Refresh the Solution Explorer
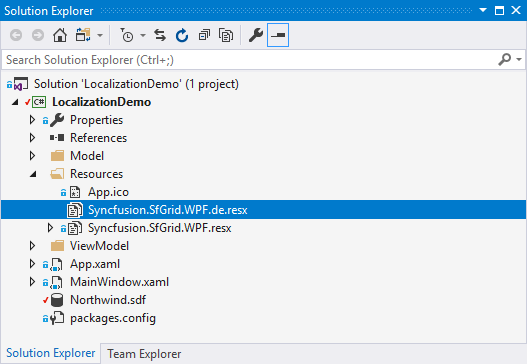The height and width of the screenshot is (364, 527). point(182,35)
